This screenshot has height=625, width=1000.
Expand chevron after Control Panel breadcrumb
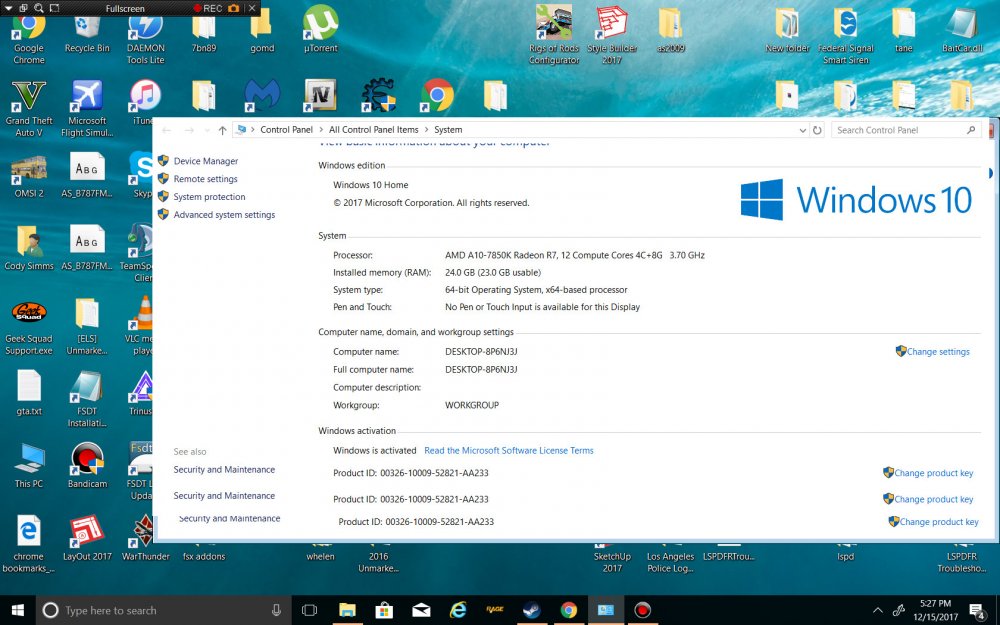coord(321,129)
